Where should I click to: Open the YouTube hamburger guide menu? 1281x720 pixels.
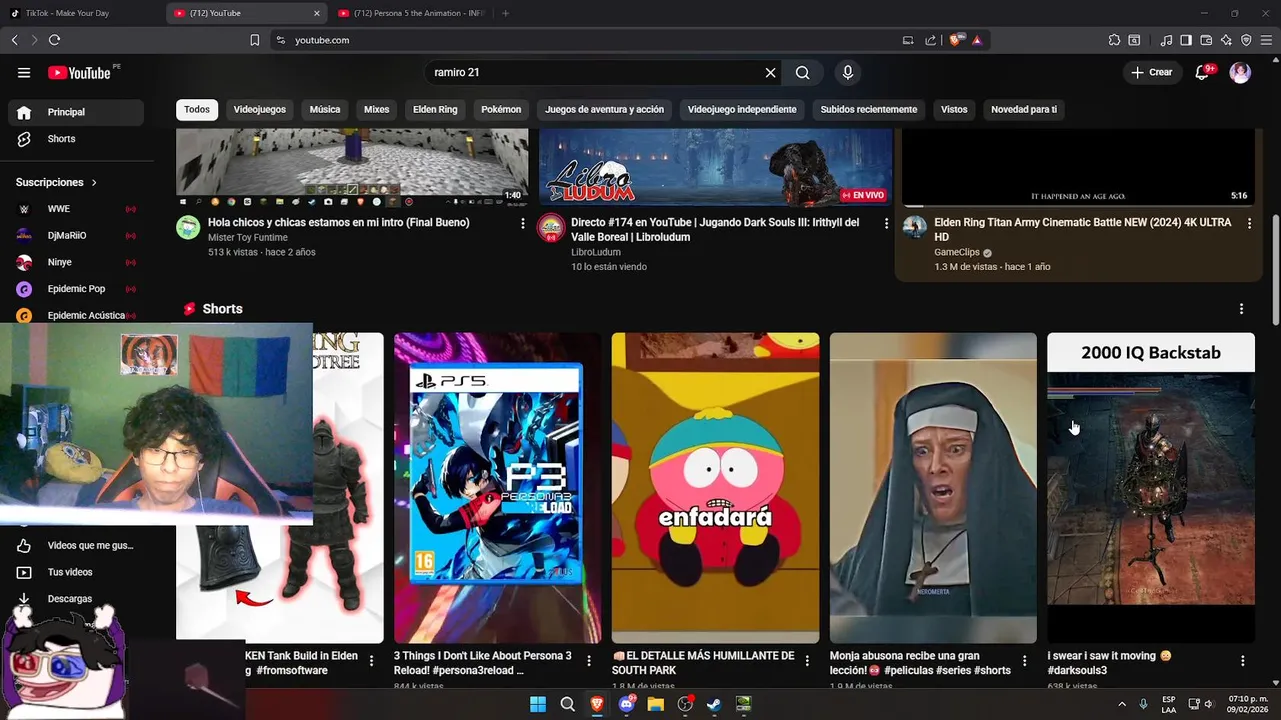point(24,73)
